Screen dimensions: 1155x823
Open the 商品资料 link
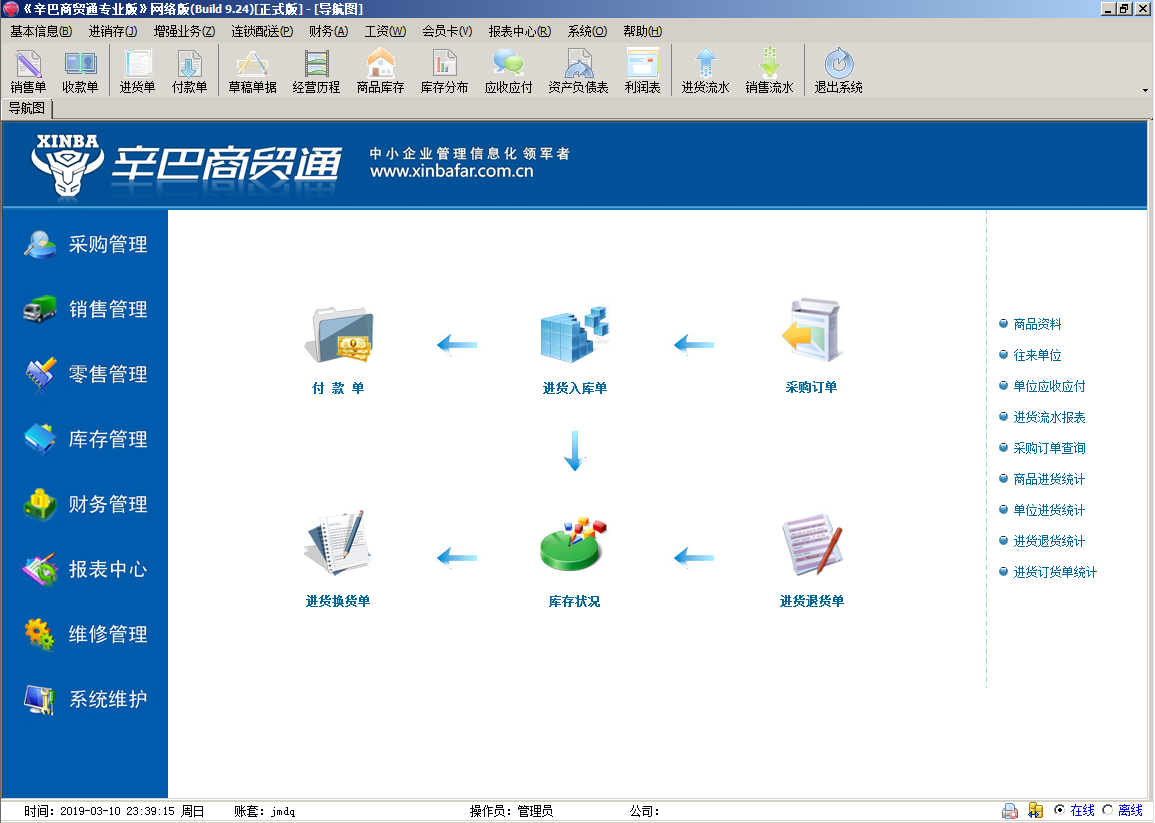click(x=1037, y=324)
